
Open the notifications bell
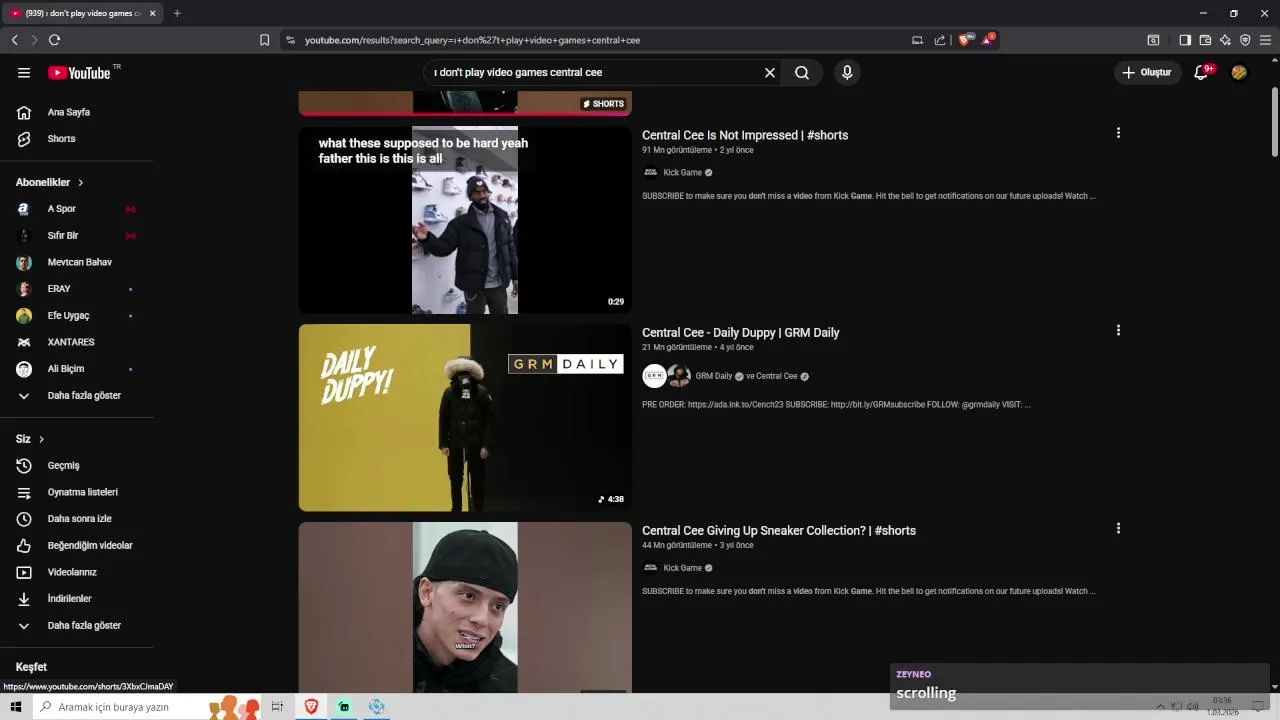coord(1201,73)
